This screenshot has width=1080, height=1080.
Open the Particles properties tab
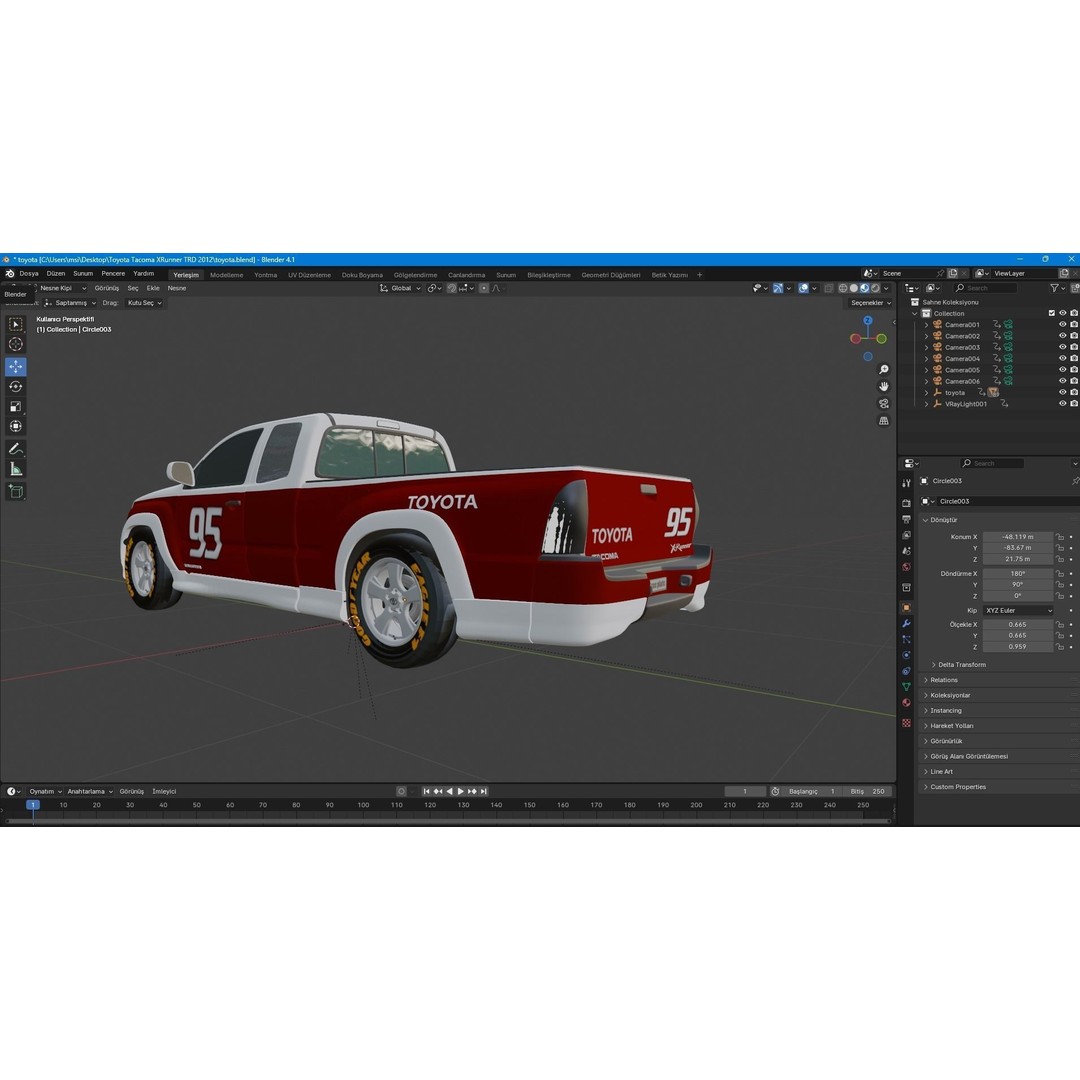point(906,639)
